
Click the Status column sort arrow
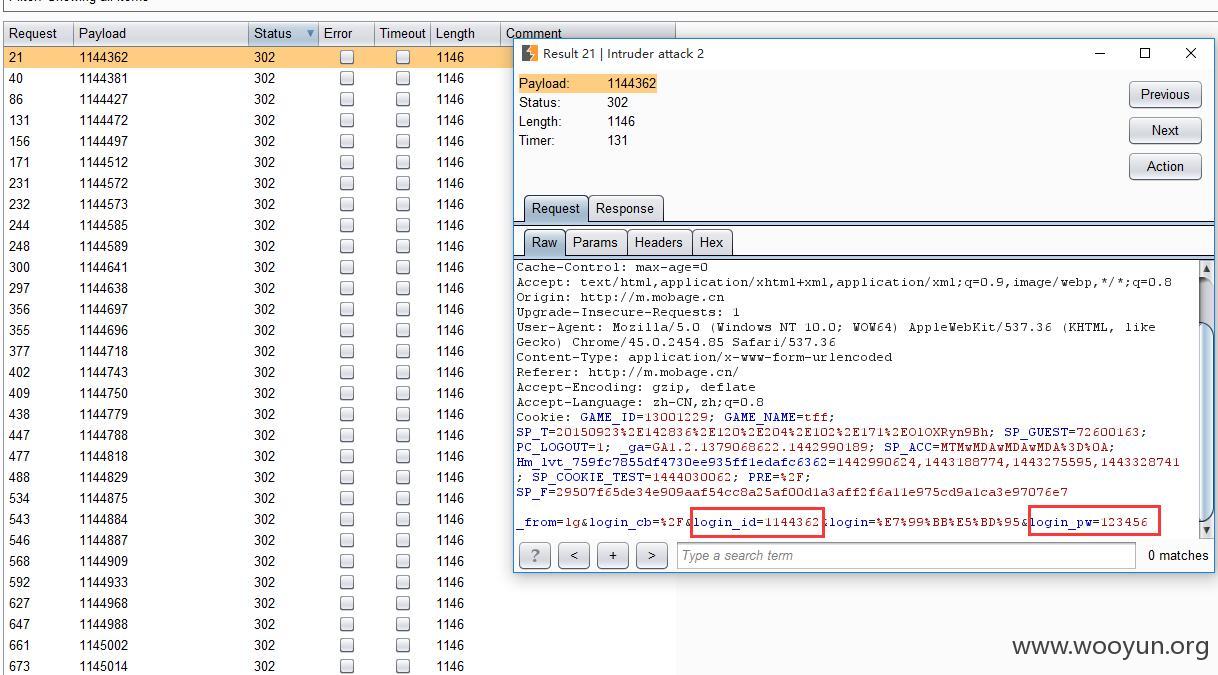coord(310,33)
